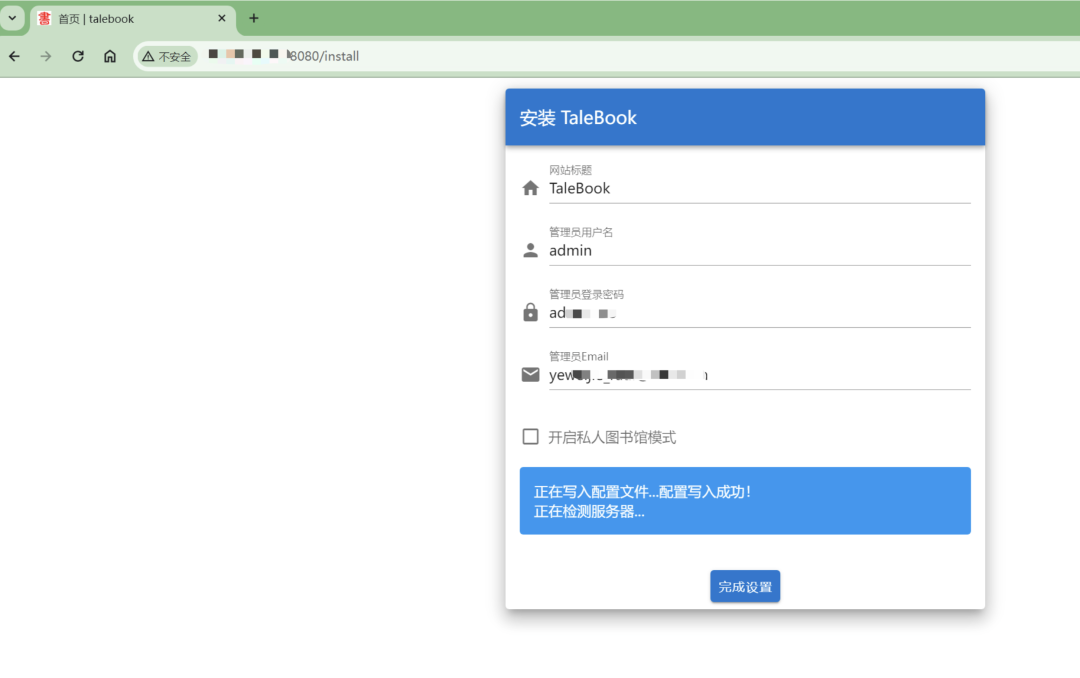The width and height of the screenshot is (1080, 678).
Task: Click the admin username input field
Action: [x=760, y=250]
